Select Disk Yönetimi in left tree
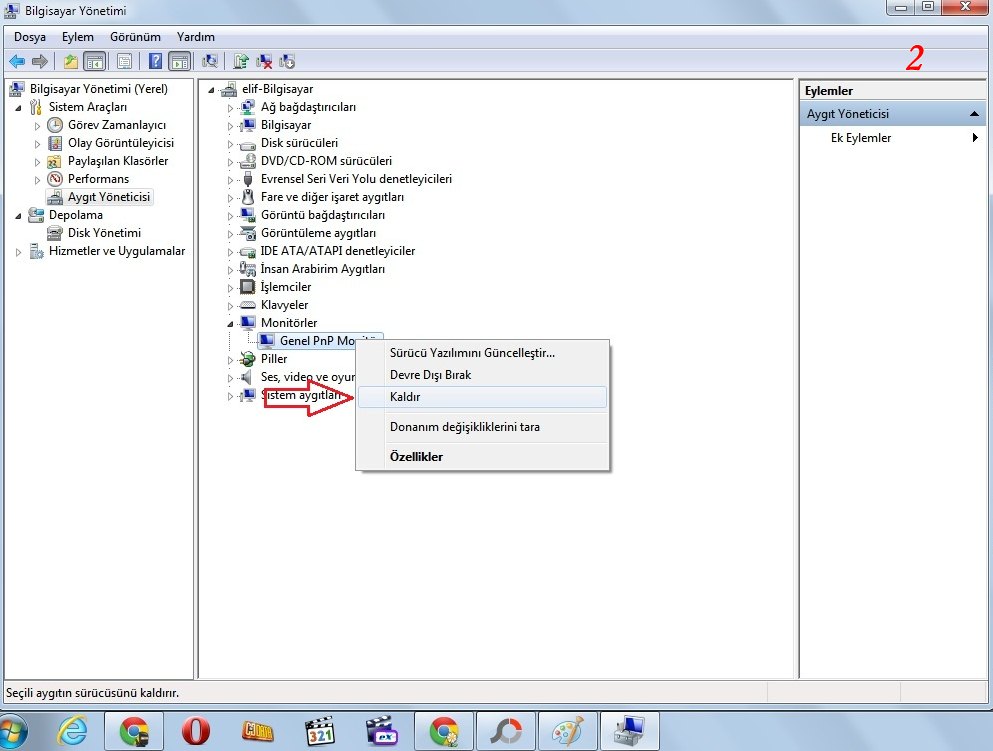This screenshot has width=993, height=751. [x=104, y=233]
